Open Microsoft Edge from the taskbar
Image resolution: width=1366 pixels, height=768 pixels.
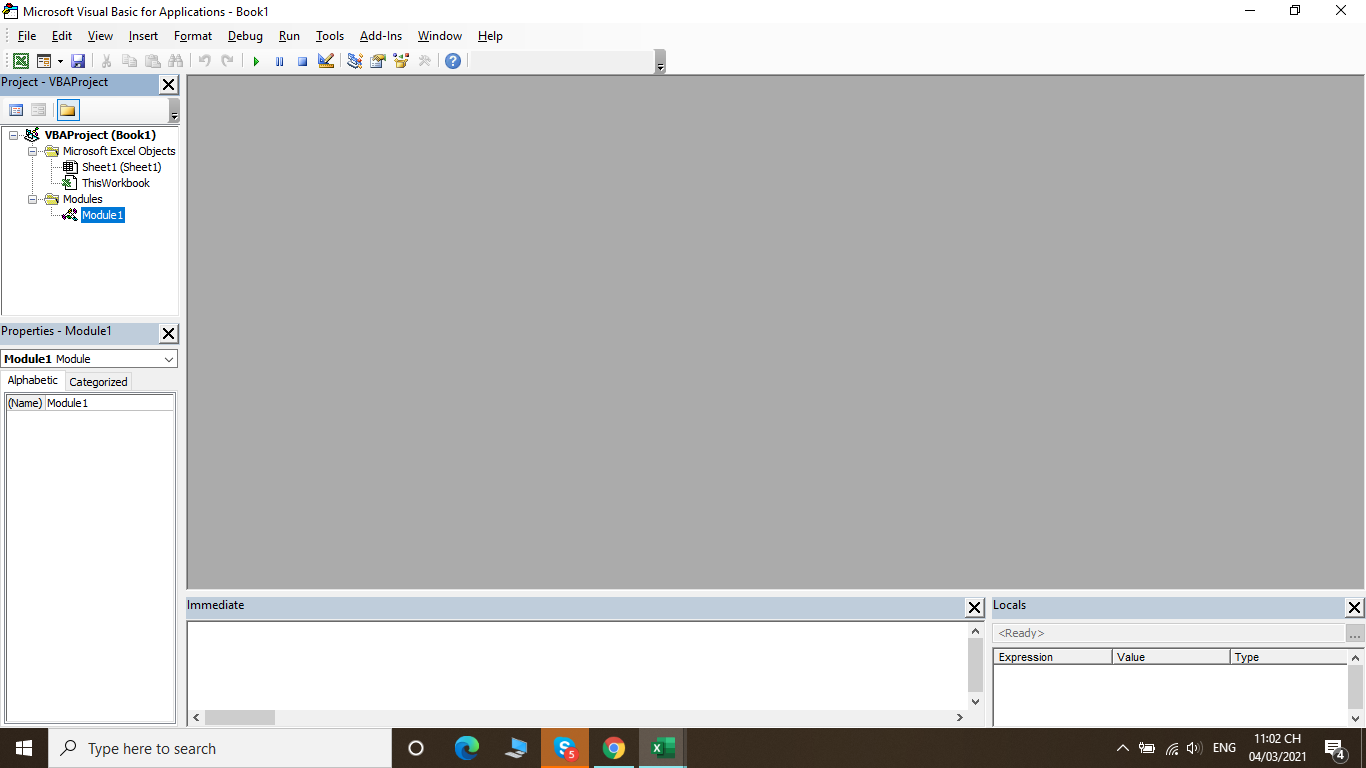click(467, 748)
